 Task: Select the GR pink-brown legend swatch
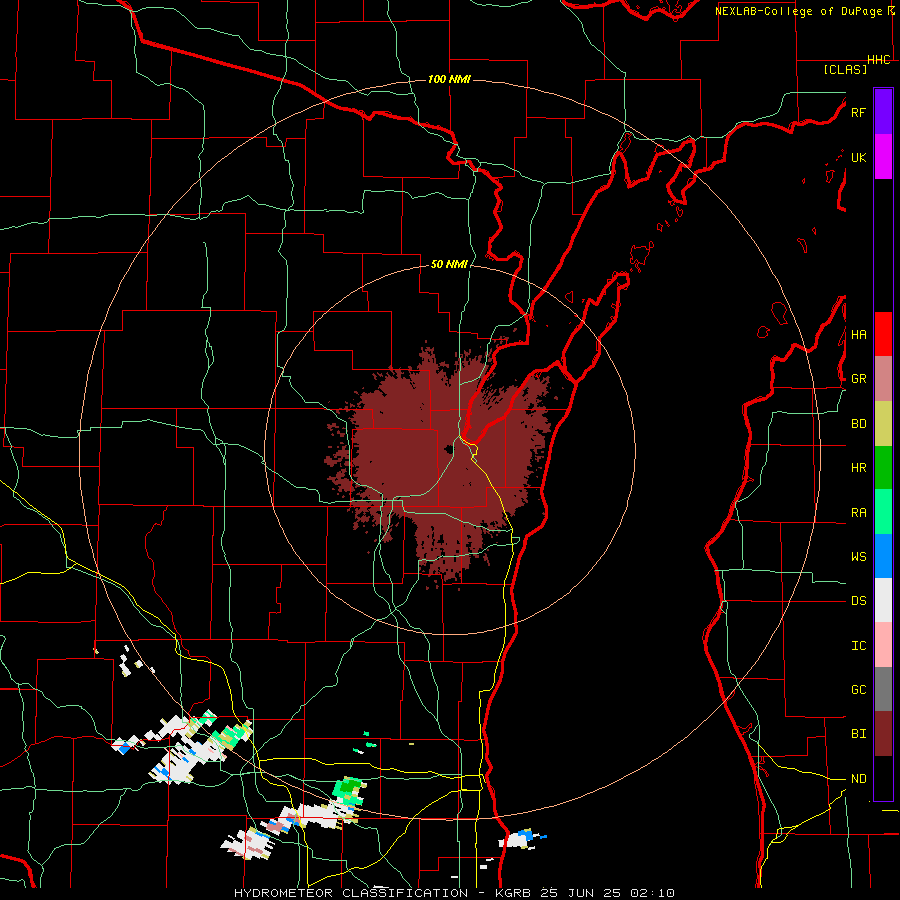(x=883, y=379)
